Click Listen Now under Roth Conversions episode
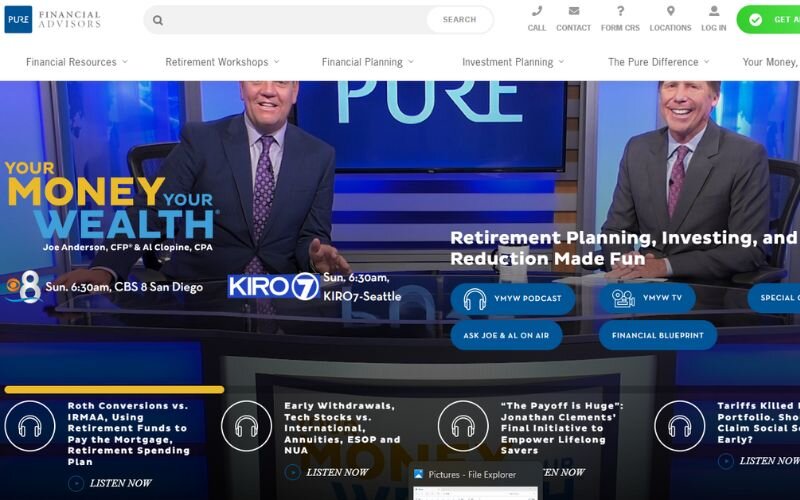This screenshot has width=800, height=500. coord(120,483)
